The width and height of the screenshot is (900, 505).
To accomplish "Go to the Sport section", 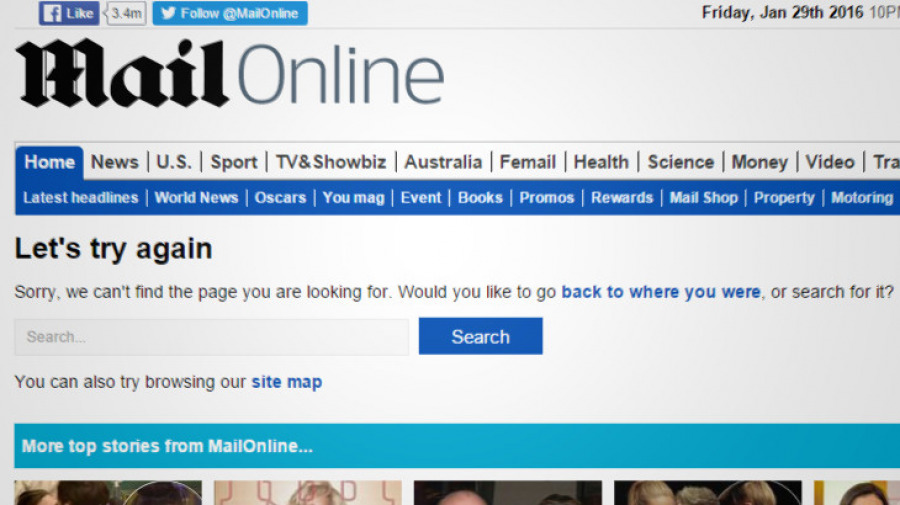I will coord(234,162).
